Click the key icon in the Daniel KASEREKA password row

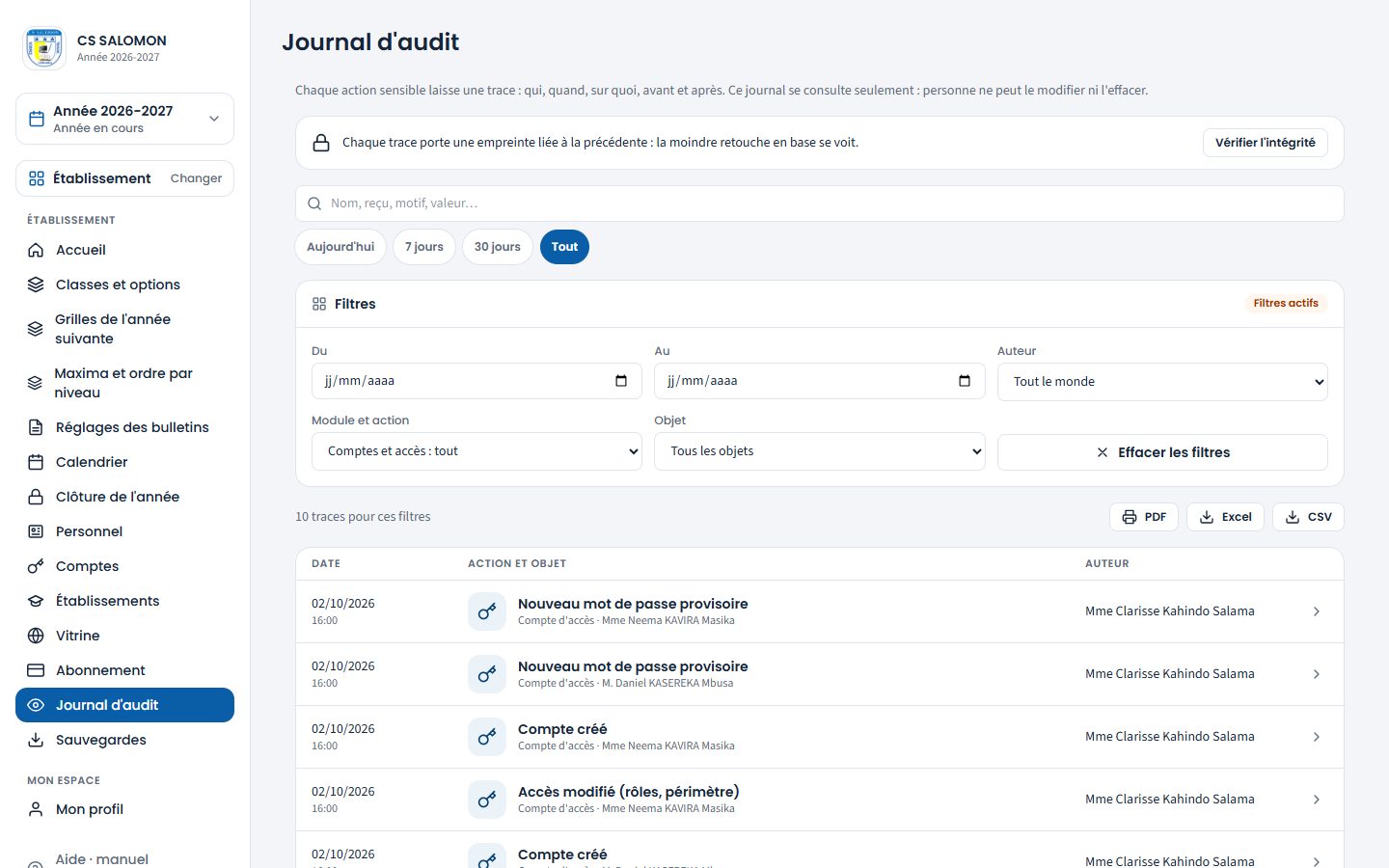[x=487, y=674]
